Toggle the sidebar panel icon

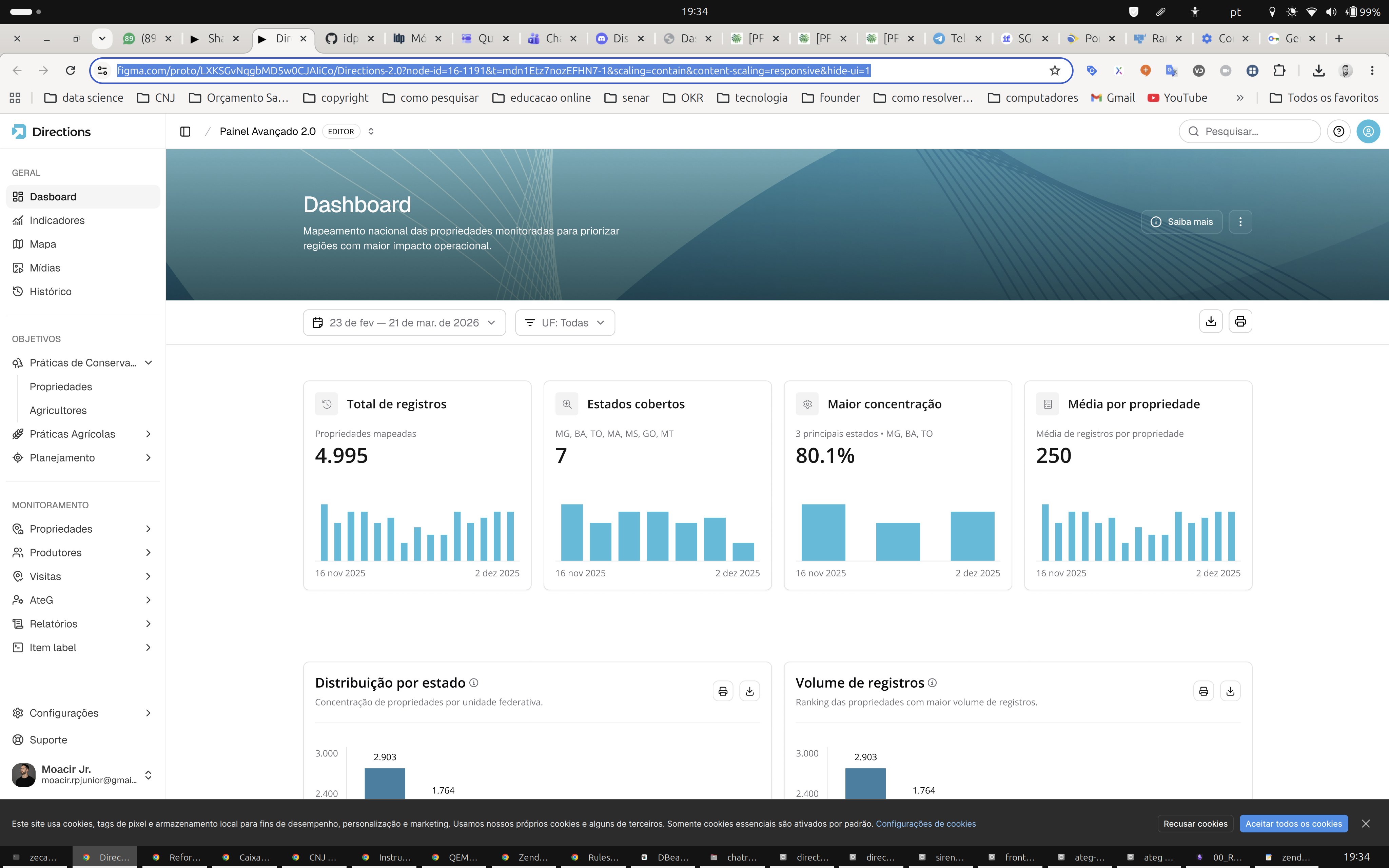[185, 132]
